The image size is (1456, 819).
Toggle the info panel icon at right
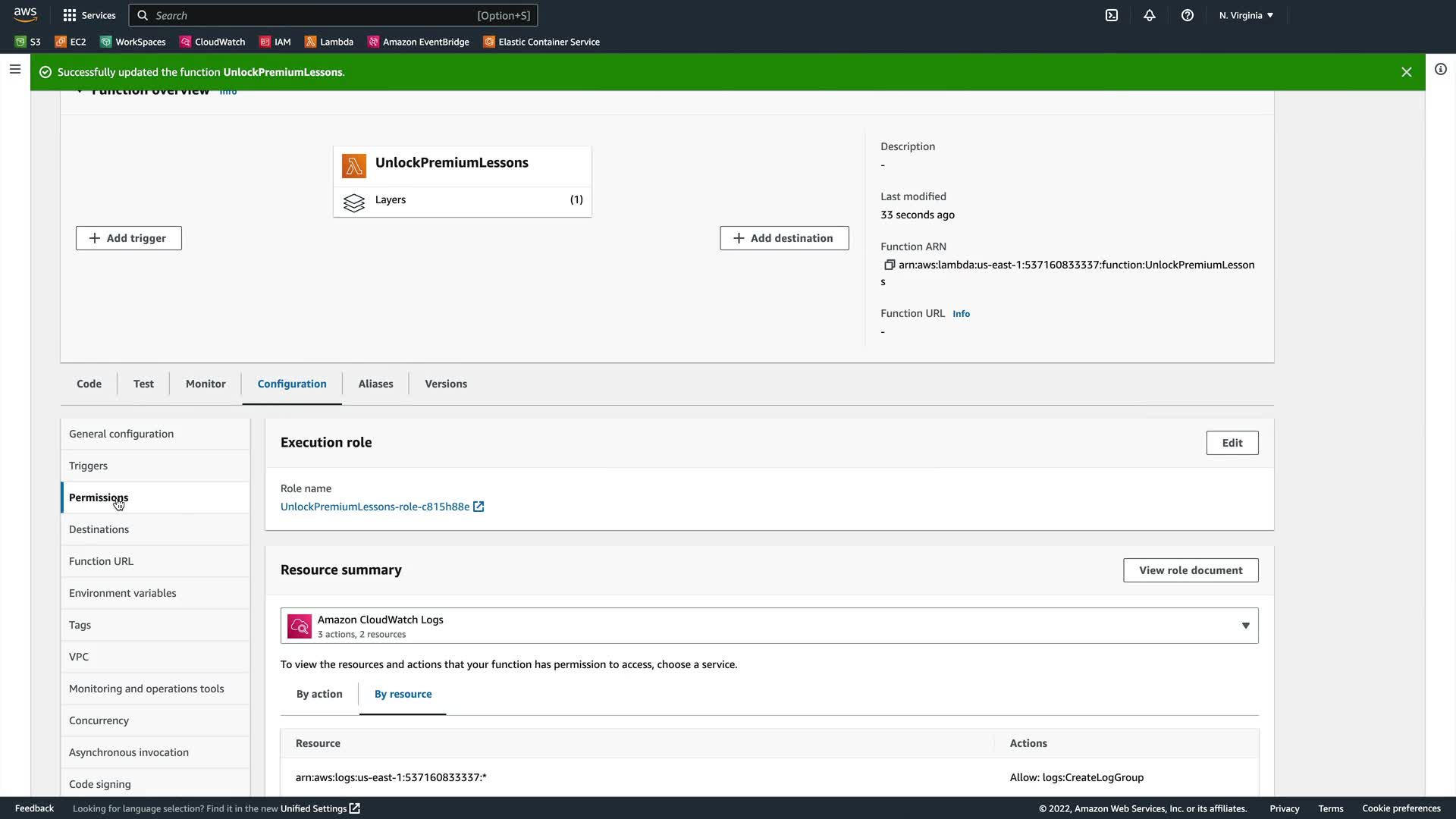click(x=1441, y=69)
